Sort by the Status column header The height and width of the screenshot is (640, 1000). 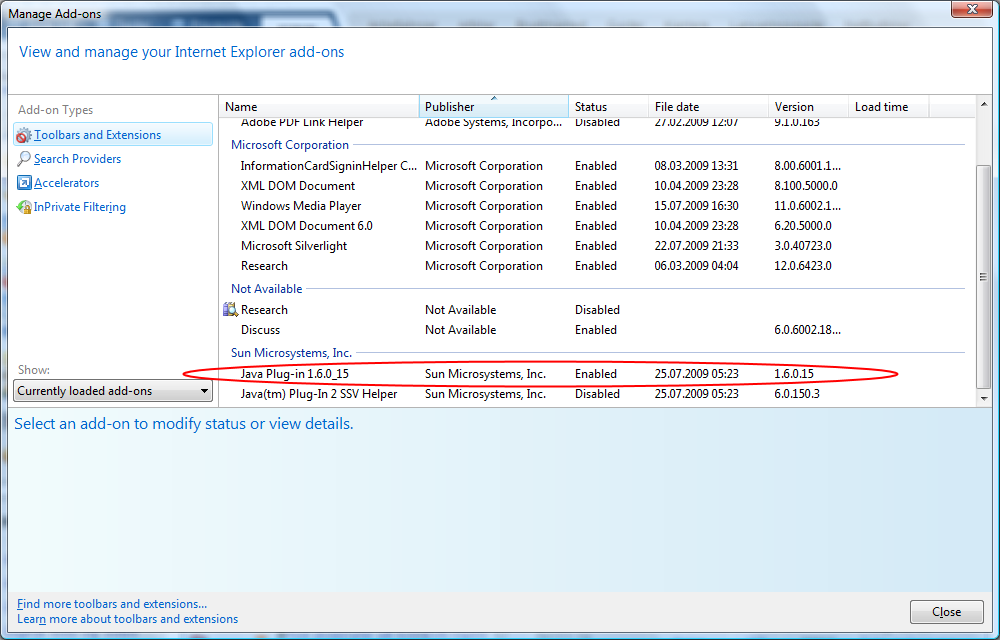(x=608, y=106)
